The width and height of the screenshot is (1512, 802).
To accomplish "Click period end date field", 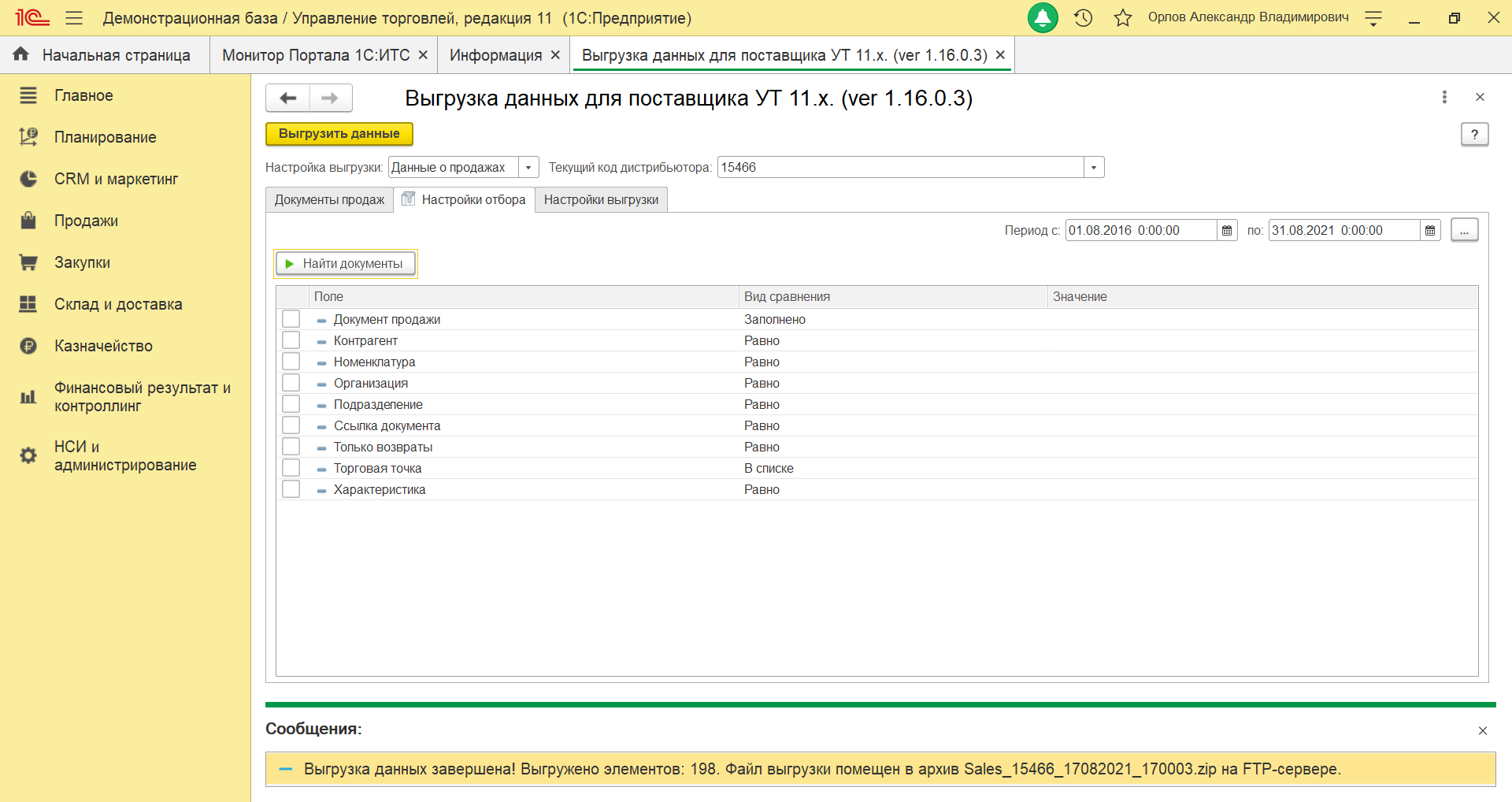I will click(x=1344, y=230).
